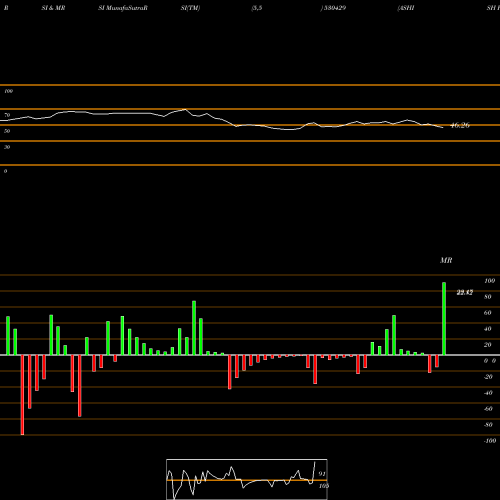Click the MR panel title label
500x500 pixels.
point(446,260)
